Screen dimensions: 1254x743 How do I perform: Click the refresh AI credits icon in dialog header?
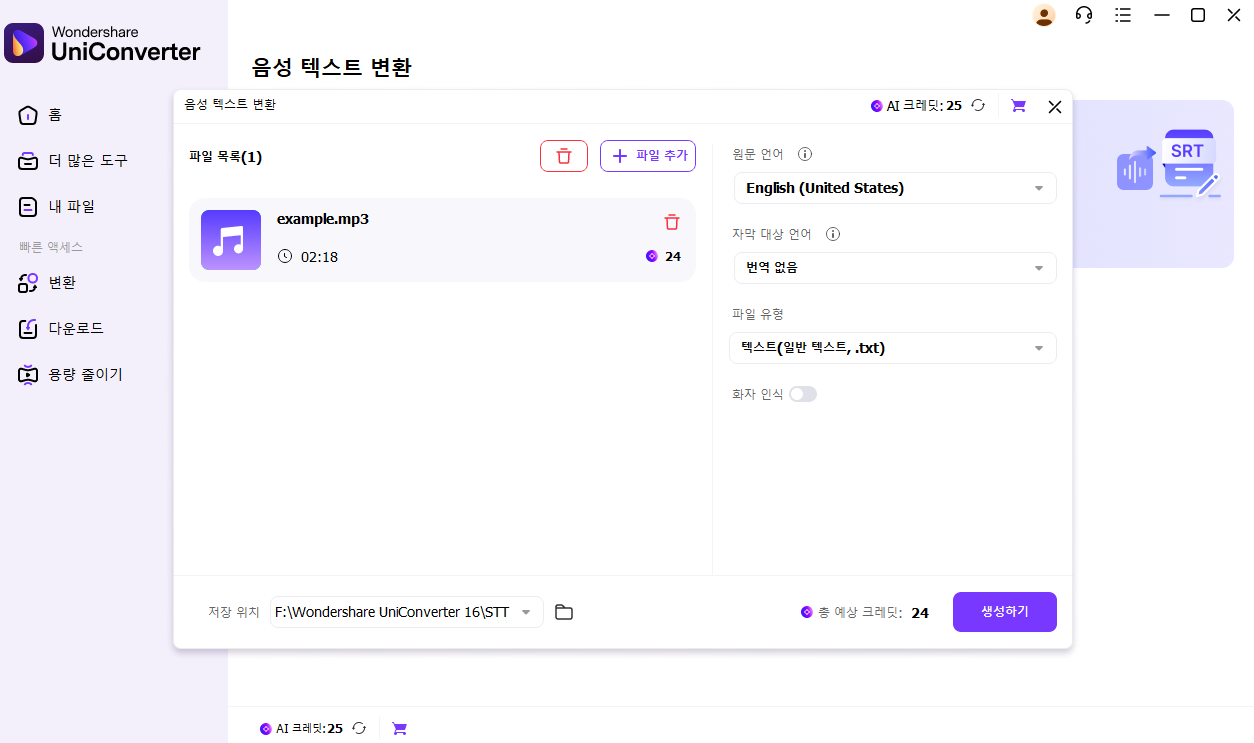coord(979,106)
